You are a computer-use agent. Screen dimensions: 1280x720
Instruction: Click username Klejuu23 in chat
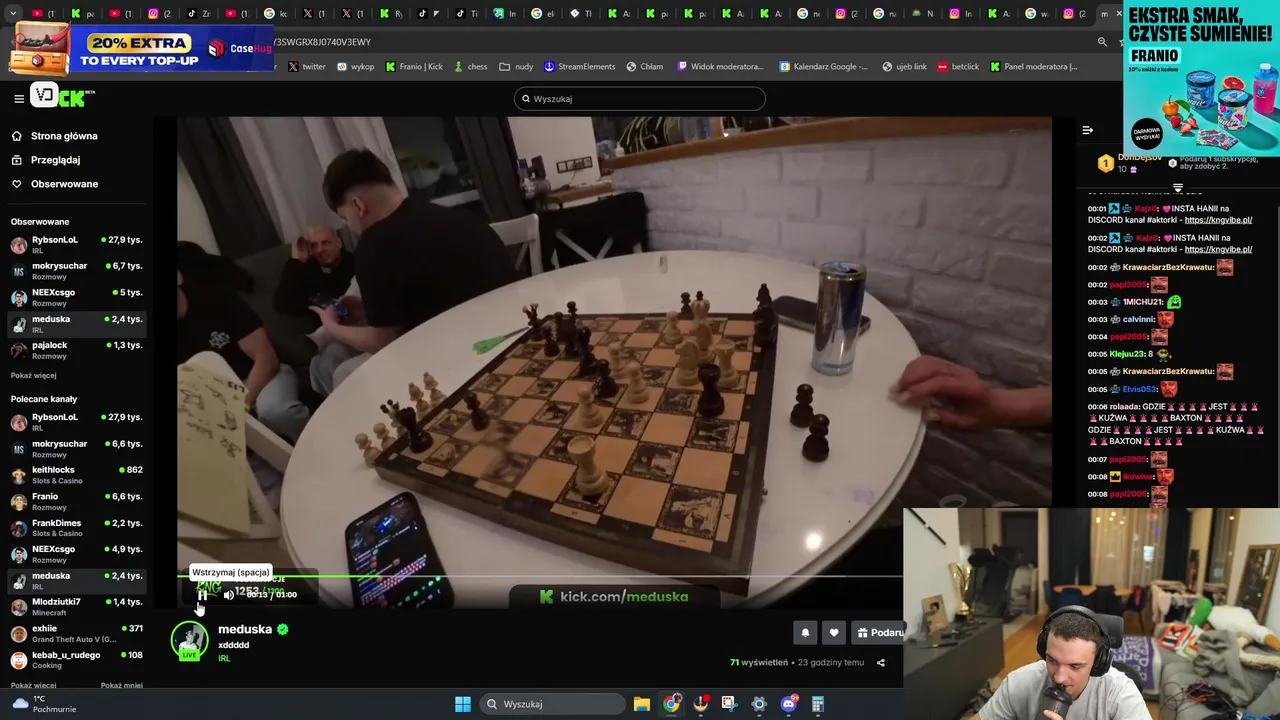tap(1126, 354)
